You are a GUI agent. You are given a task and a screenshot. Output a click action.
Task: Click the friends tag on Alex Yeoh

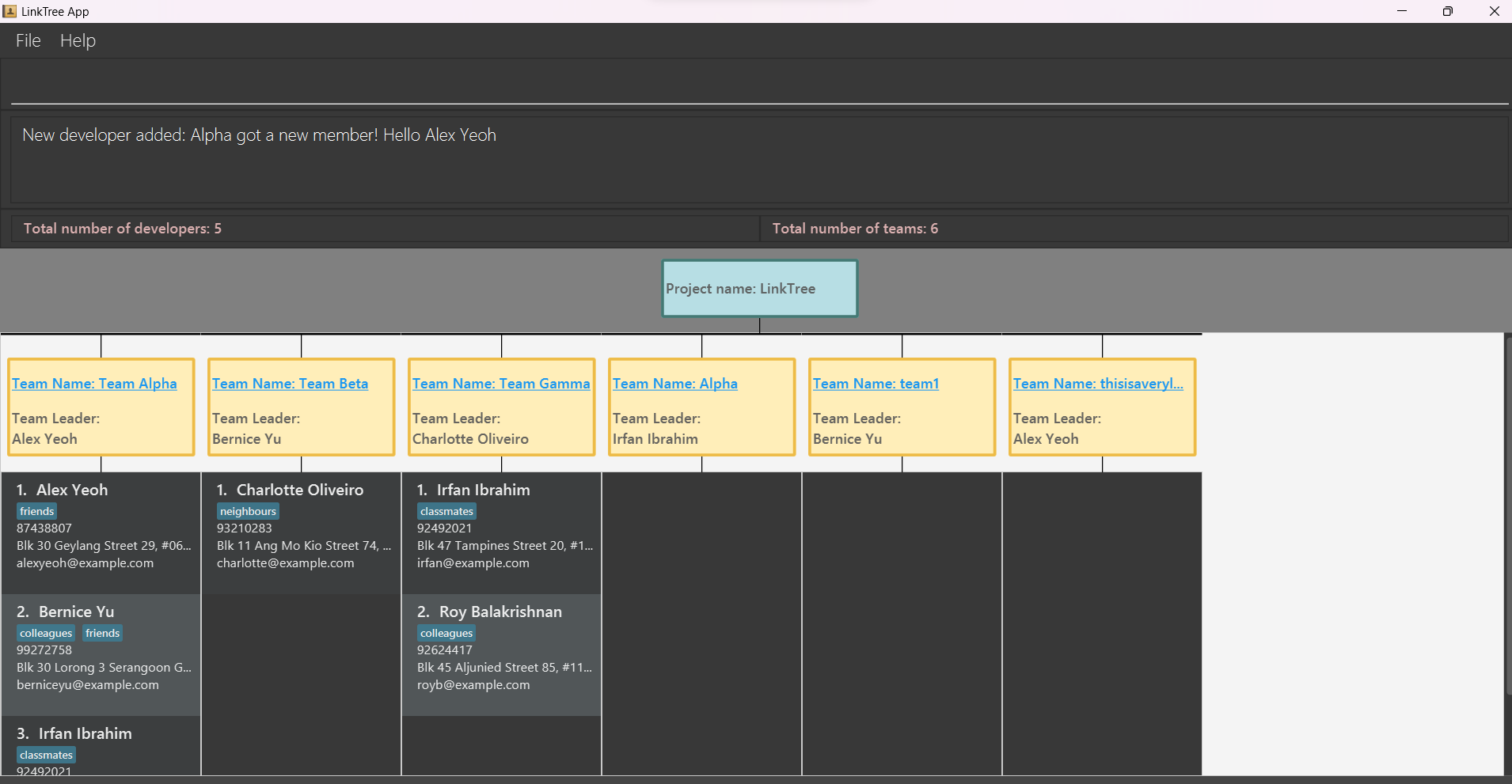(x=37, y=512)
